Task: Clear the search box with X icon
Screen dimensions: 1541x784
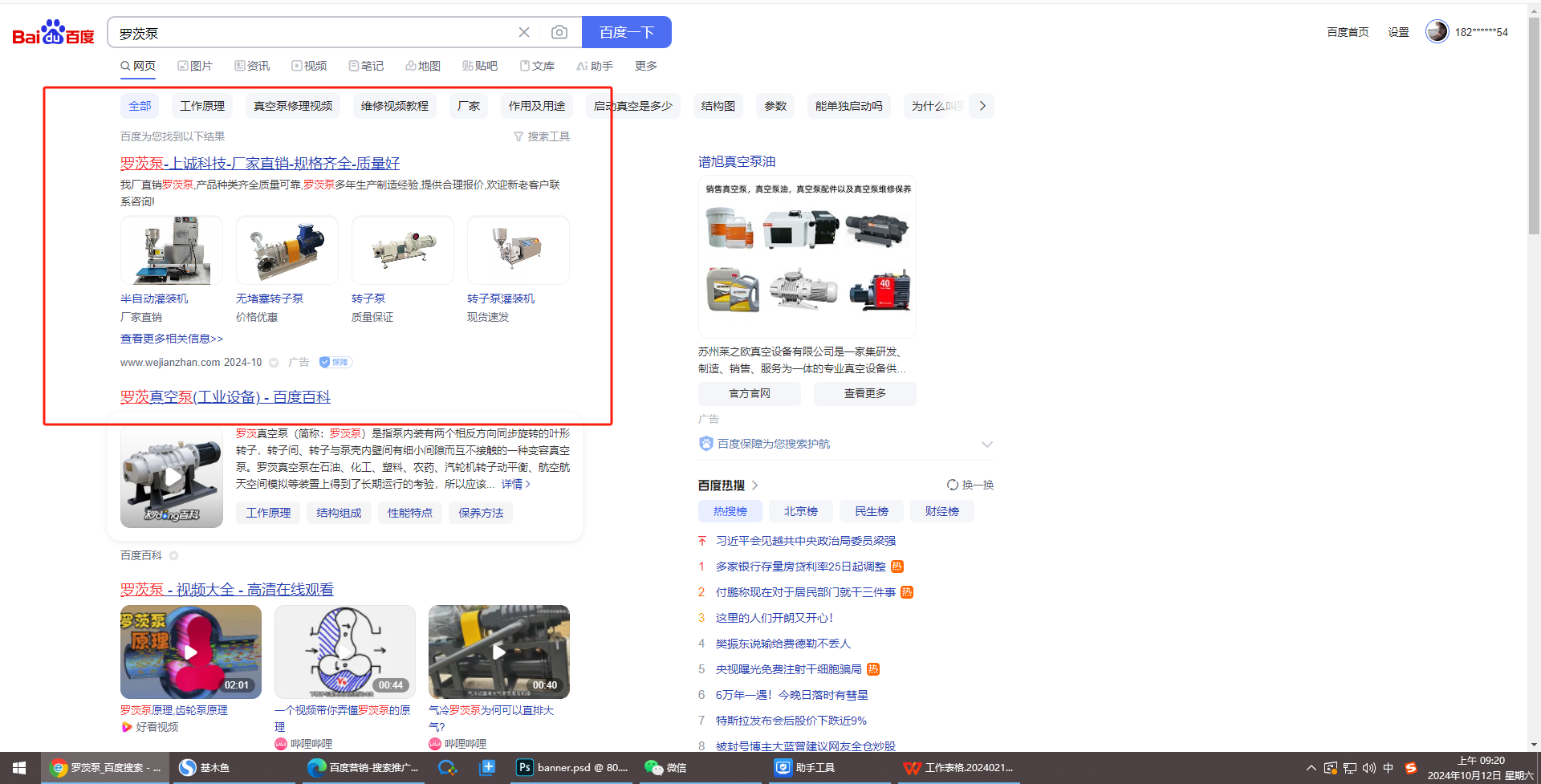Action: pyautogui.click(x=524, y=32)
